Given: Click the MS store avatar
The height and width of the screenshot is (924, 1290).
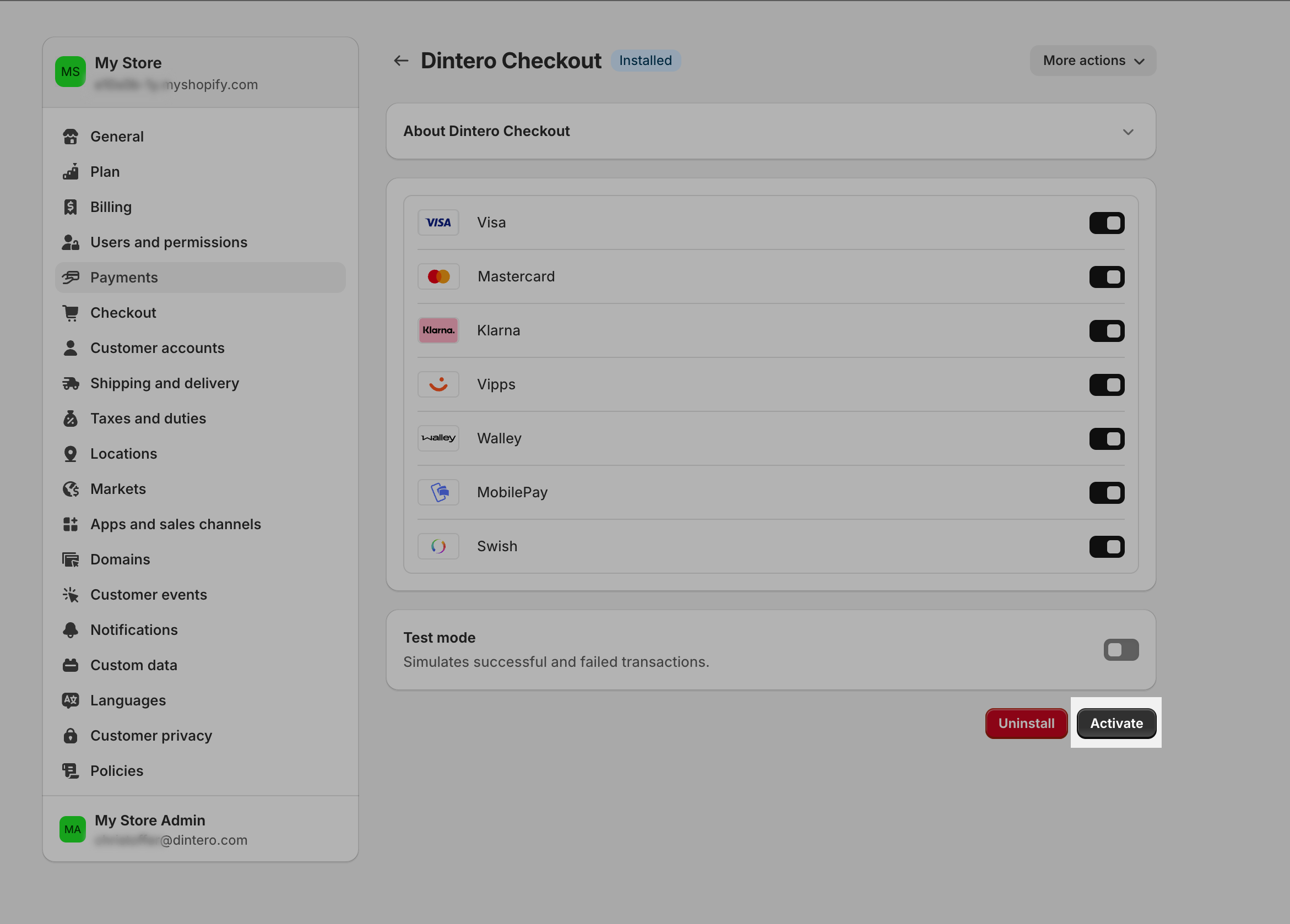Looking at the screenshot, I should [x=71, y=72].
